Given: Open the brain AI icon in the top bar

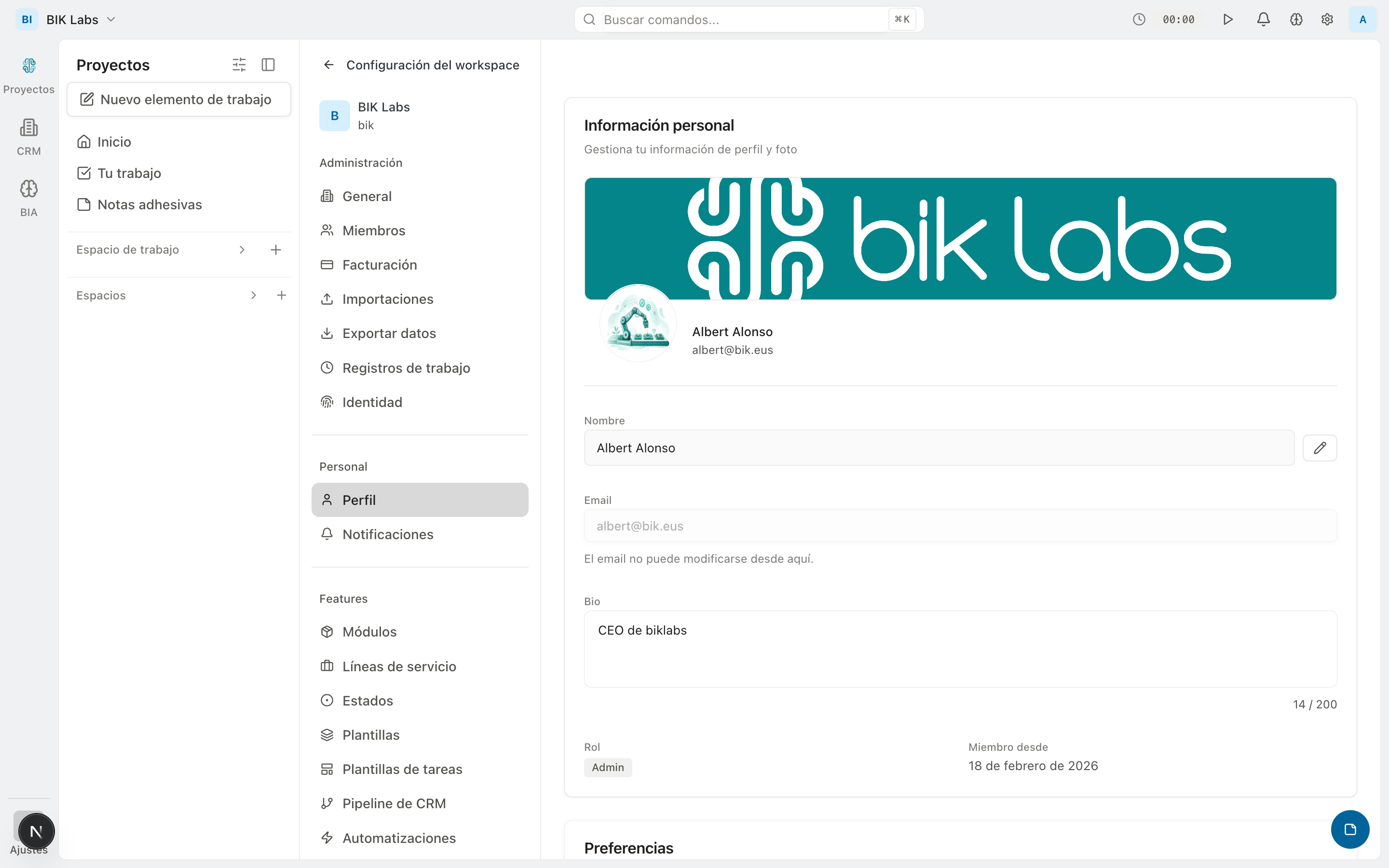Looking at the screenshot, I should point(1296,19).
